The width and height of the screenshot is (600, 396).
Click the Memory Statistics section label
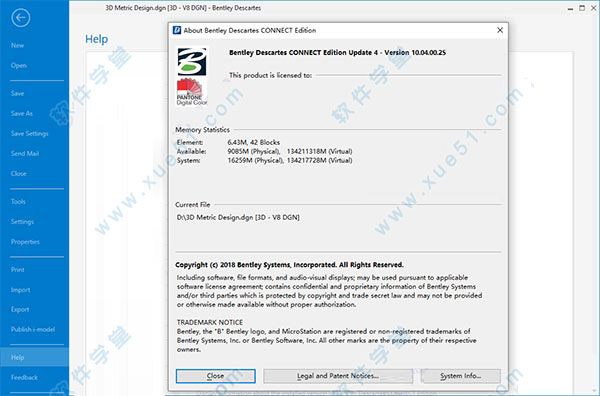(202, 130)
